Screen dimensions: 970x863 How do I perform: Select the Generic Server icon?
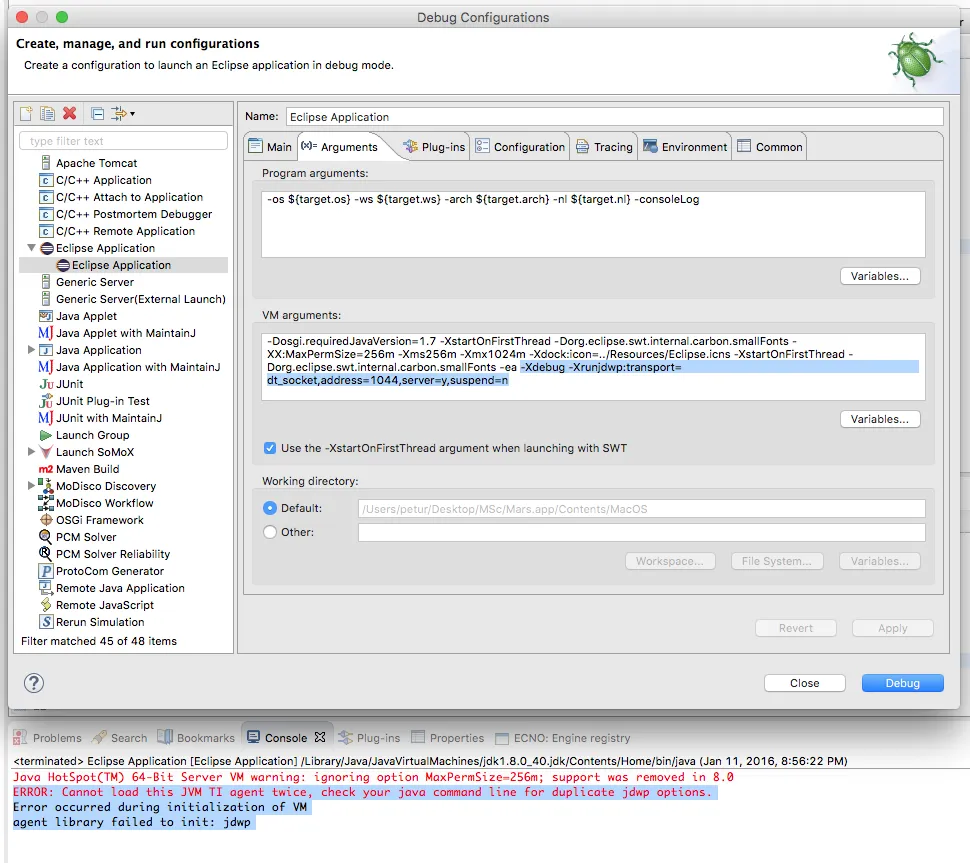pyautogui.click(x=46, y=282)
